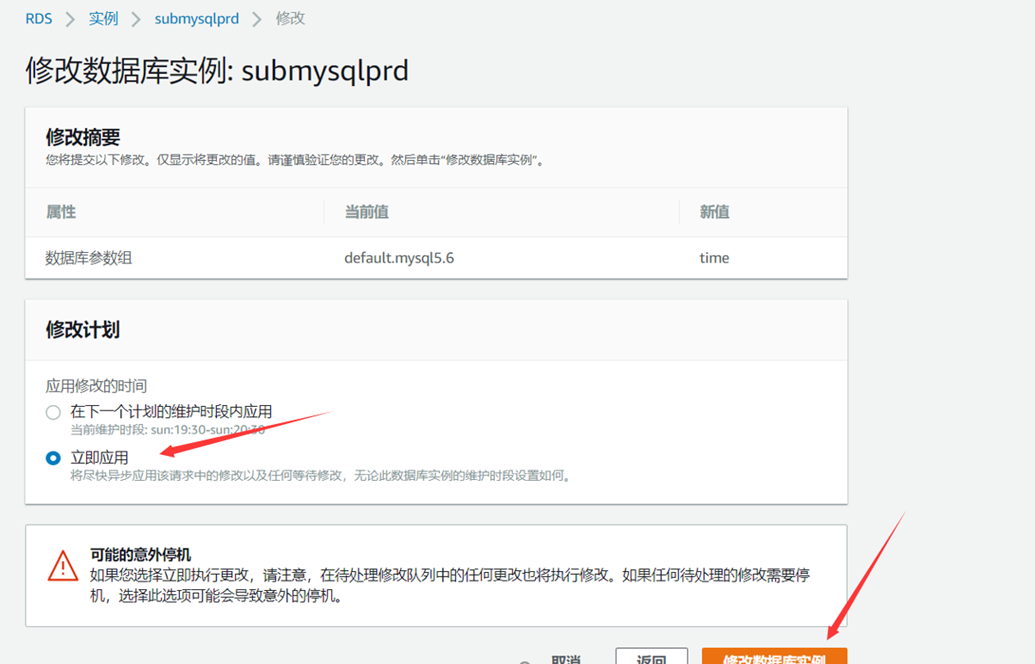Click the chevron before 修改 breadcrumb
Viewport: 1035px width, 664px height.
coord(258,18)
